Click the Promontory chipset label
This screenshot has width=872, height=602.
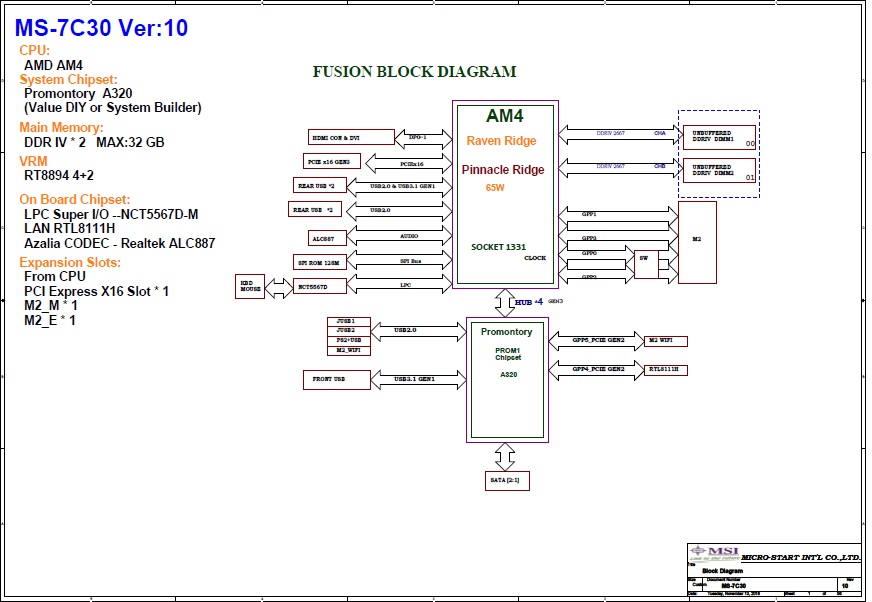point(506,331)
